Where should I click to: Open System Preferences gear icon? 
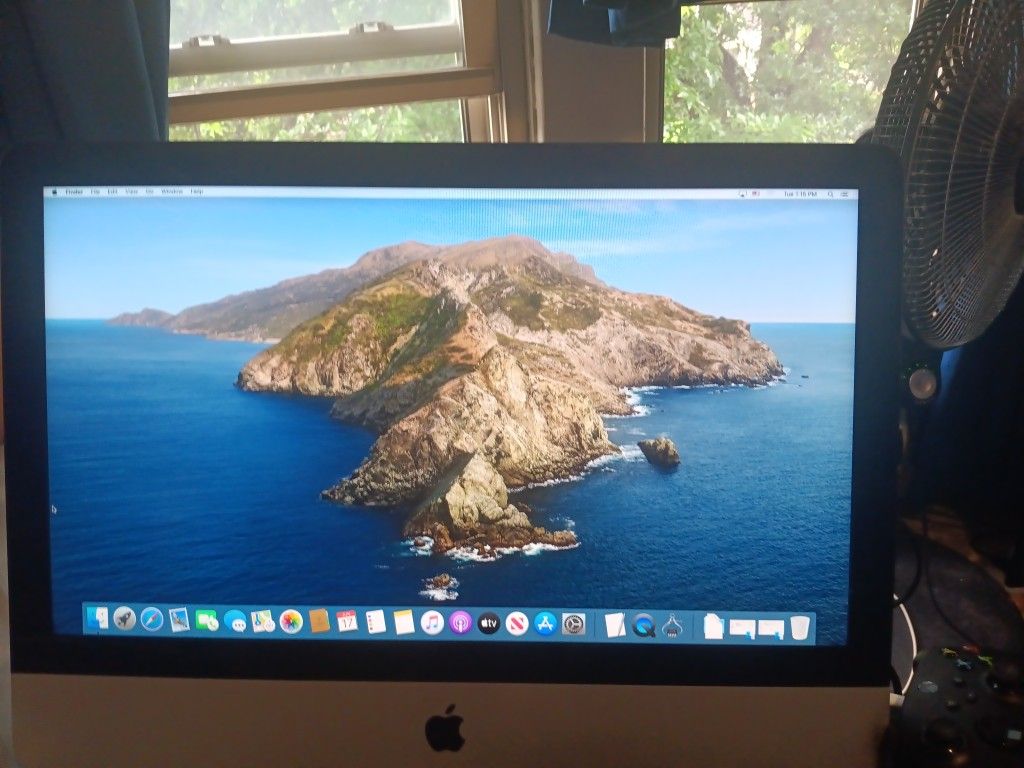click(573, 624)
